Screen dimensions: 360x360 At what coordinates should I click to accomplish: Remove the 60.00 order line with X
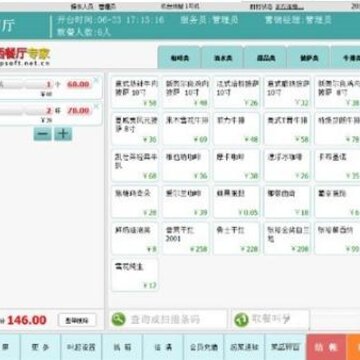click(x=96, y=80)
